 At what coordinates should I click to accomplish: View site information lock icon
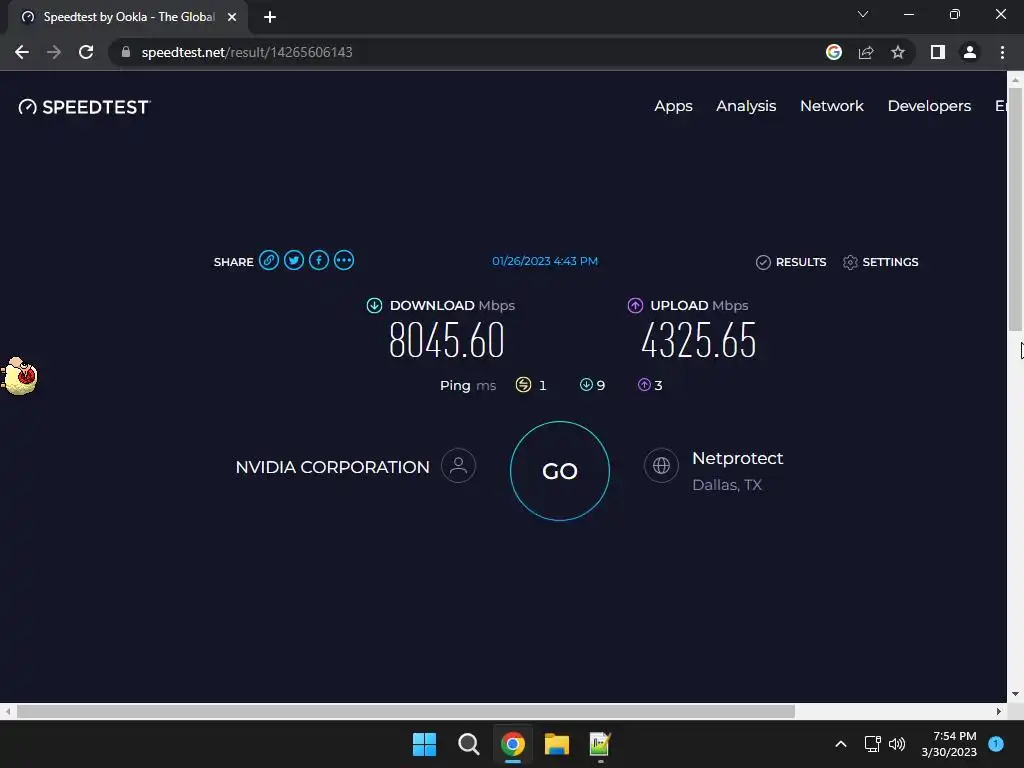pyautogui.click(x=126, y=52)
